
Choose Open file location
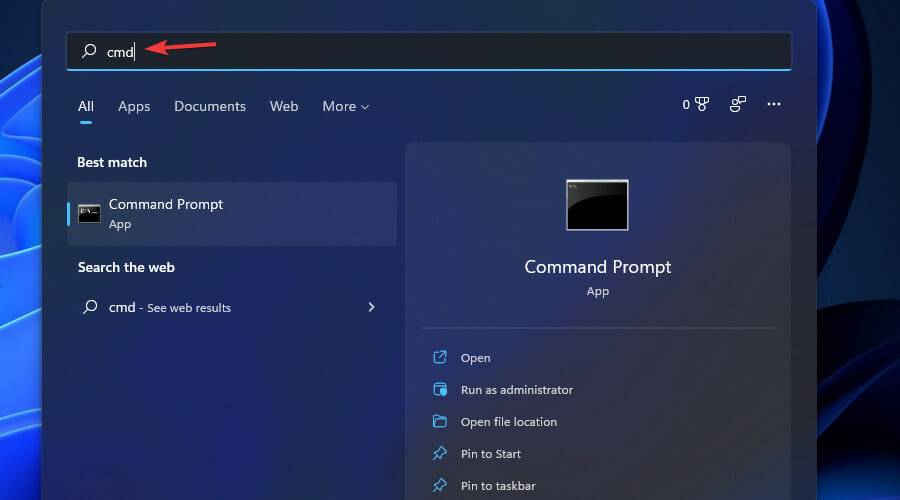pyautogui.click(x=509, y=422)
